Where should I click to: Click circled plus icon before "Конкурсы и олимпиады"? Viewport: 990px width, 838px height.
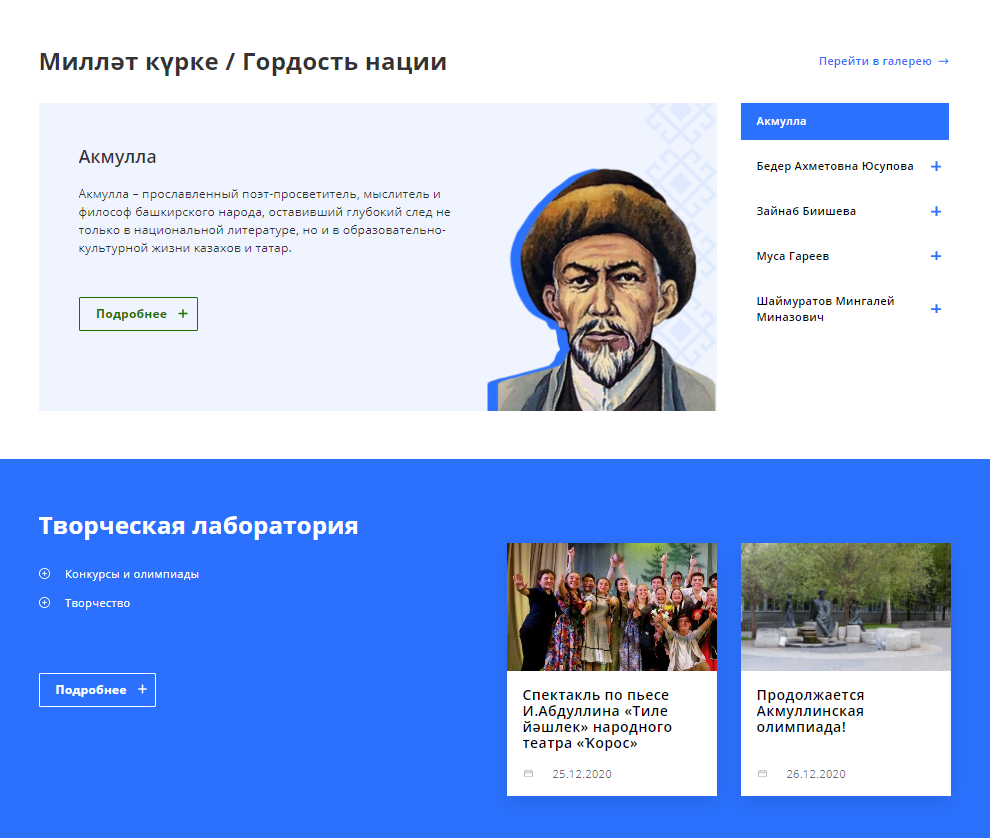45,574
